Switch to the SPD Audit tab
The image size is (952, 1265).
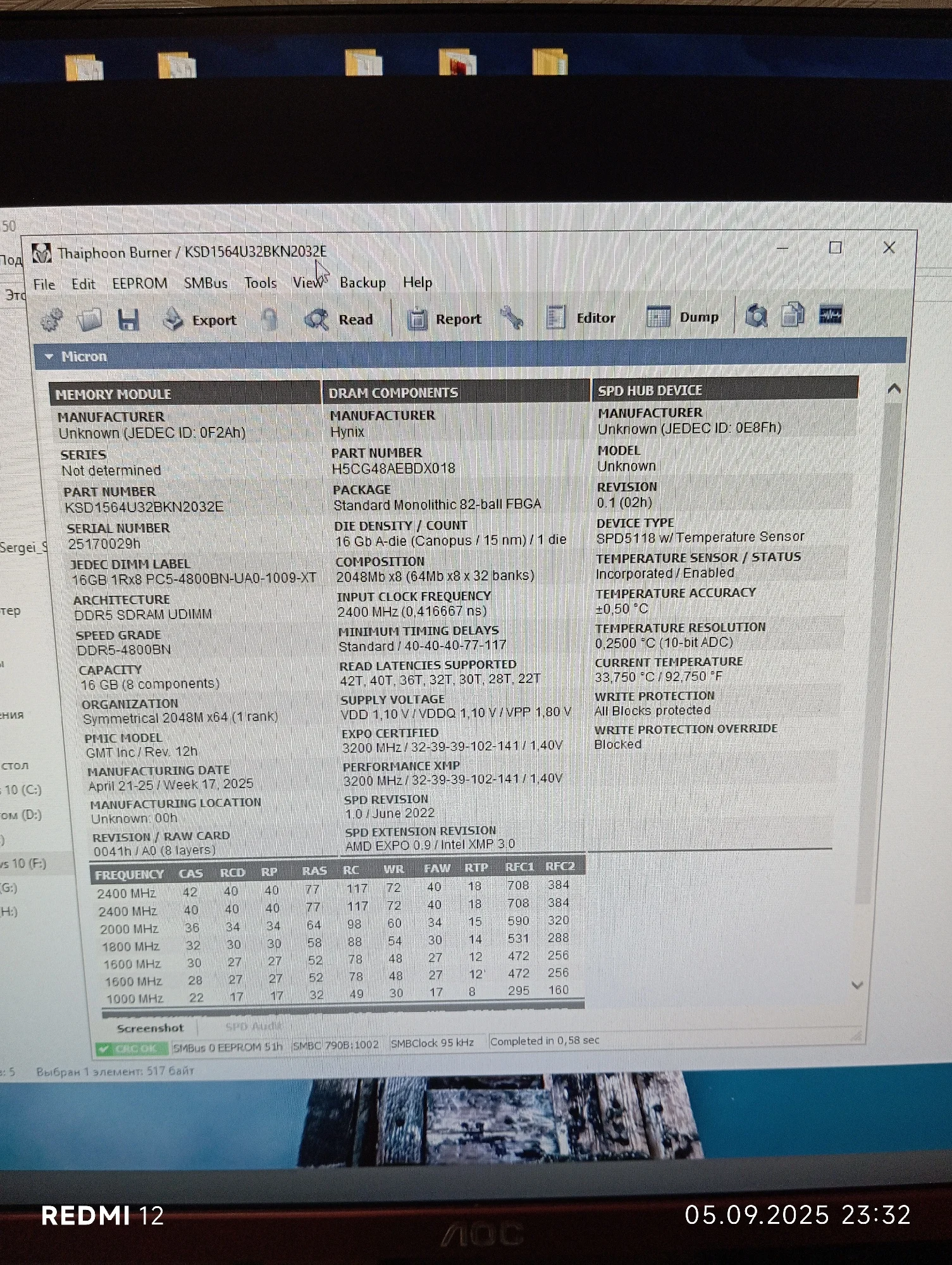tap(253, 1026)
